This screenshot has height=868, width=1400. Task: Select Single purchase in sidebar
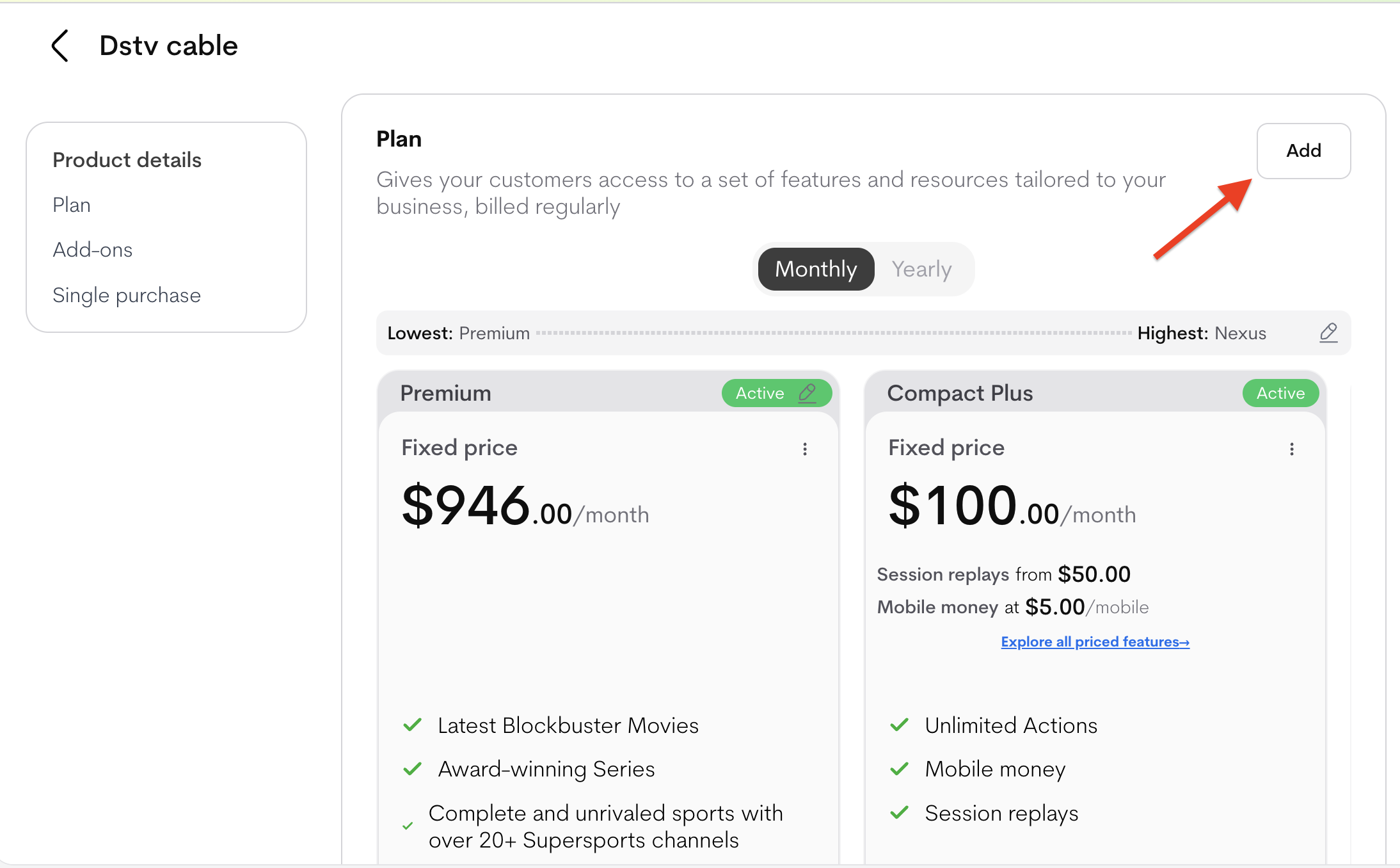[x=127, y=295]
